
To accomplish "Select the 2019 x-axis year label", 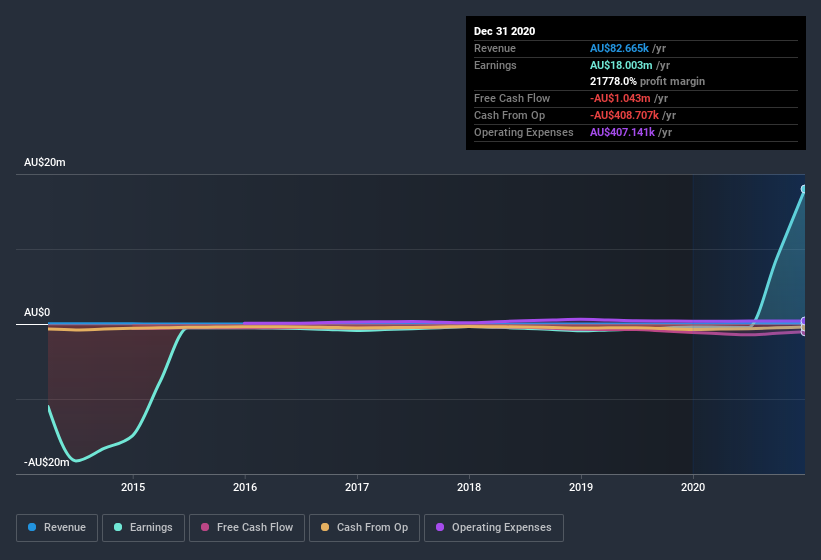I will (x=581, y=487).
